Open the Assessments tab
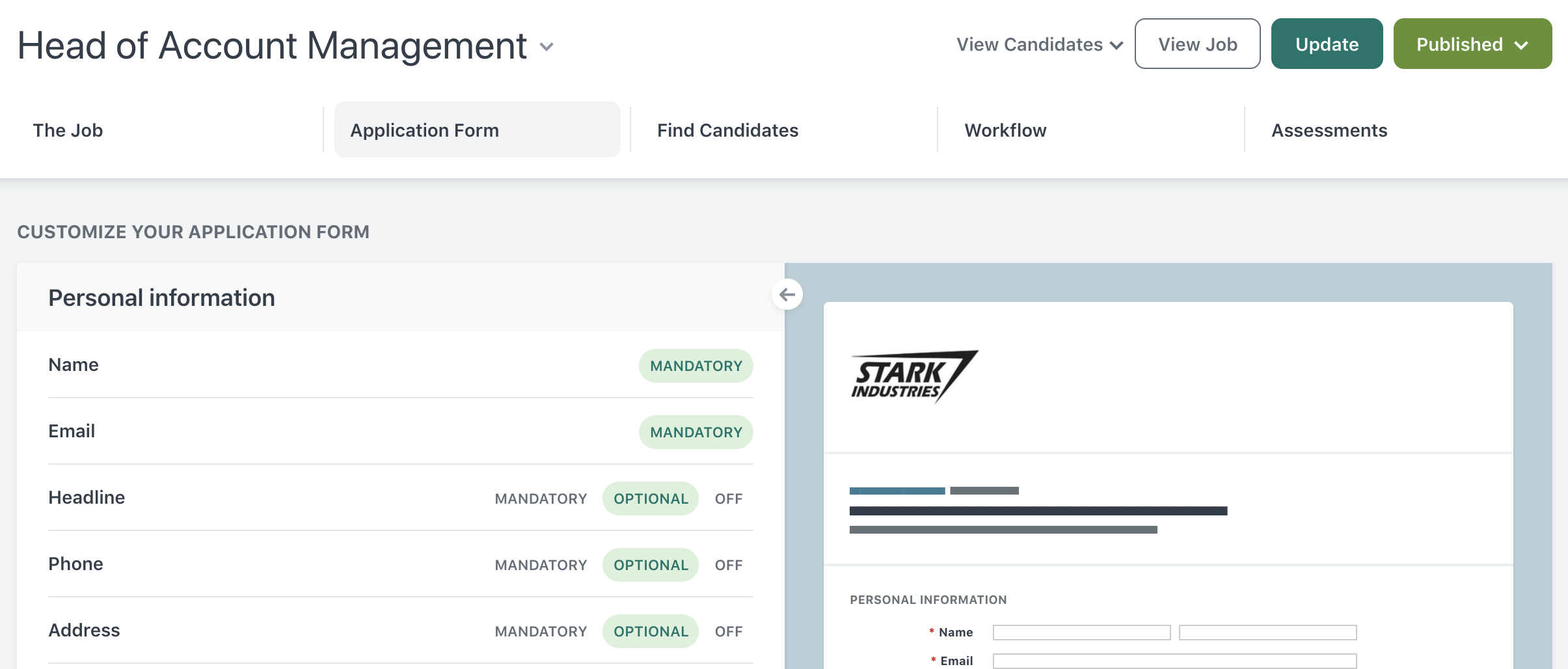The width and height of the screenshot is (1568, 669). (x=1329, y=130)
